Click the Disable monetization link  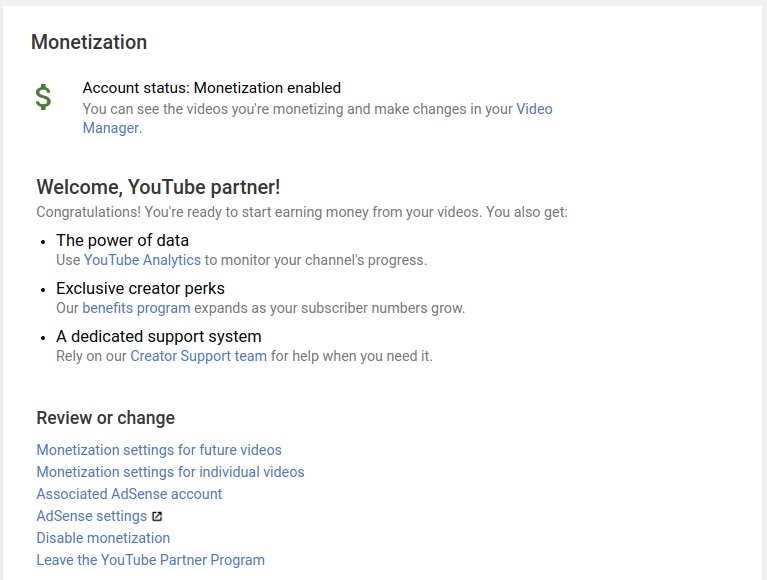coord(103,538)
